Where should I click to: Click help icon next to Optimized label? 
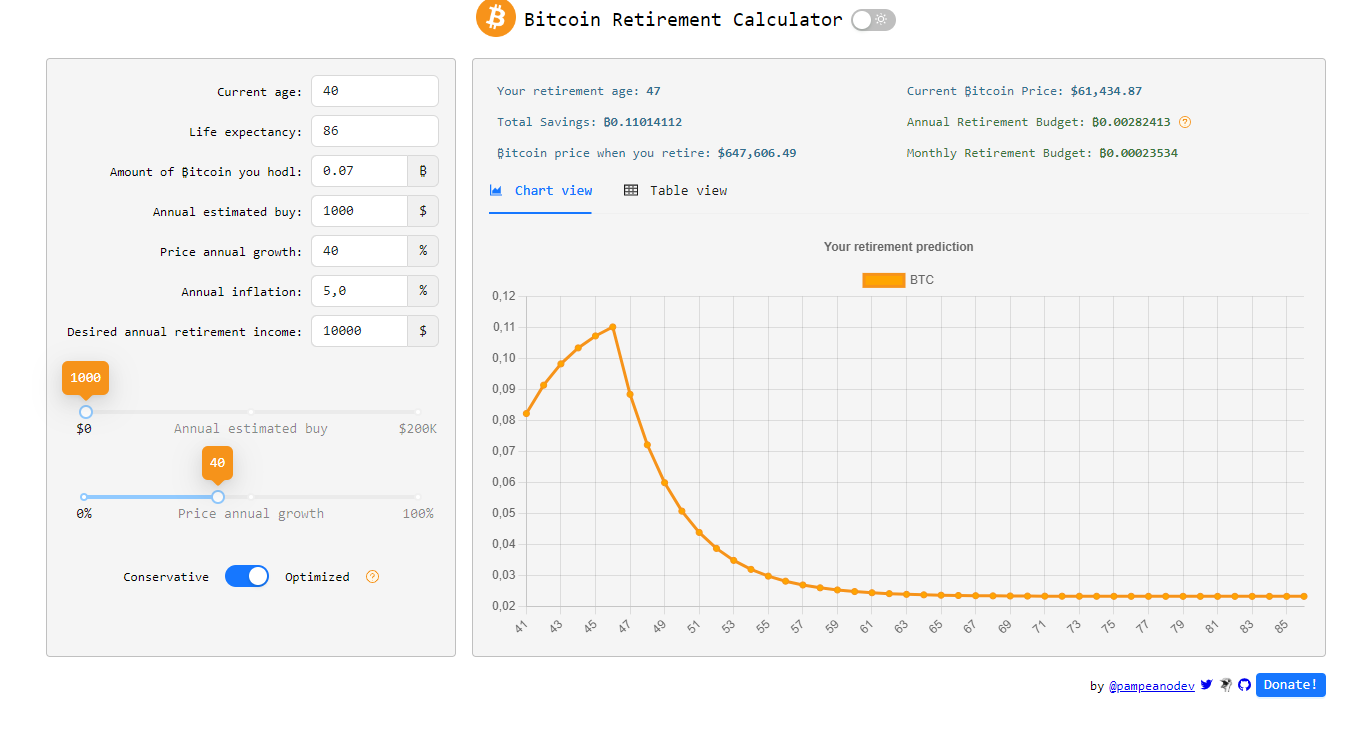pyautogui.click(x=372, y=577)
